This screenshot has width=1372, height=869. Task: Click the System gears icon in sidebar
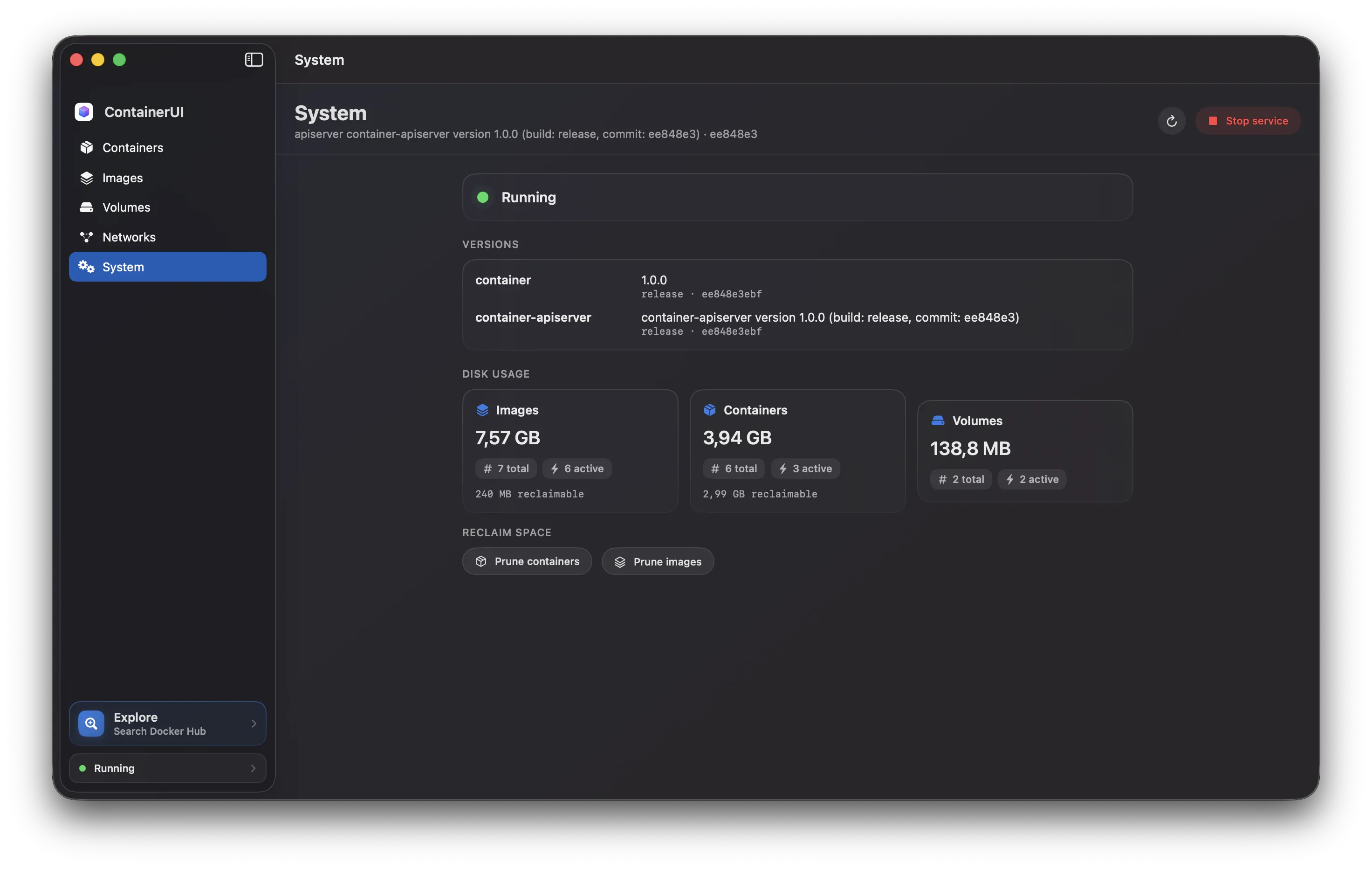tap(87, 267)
